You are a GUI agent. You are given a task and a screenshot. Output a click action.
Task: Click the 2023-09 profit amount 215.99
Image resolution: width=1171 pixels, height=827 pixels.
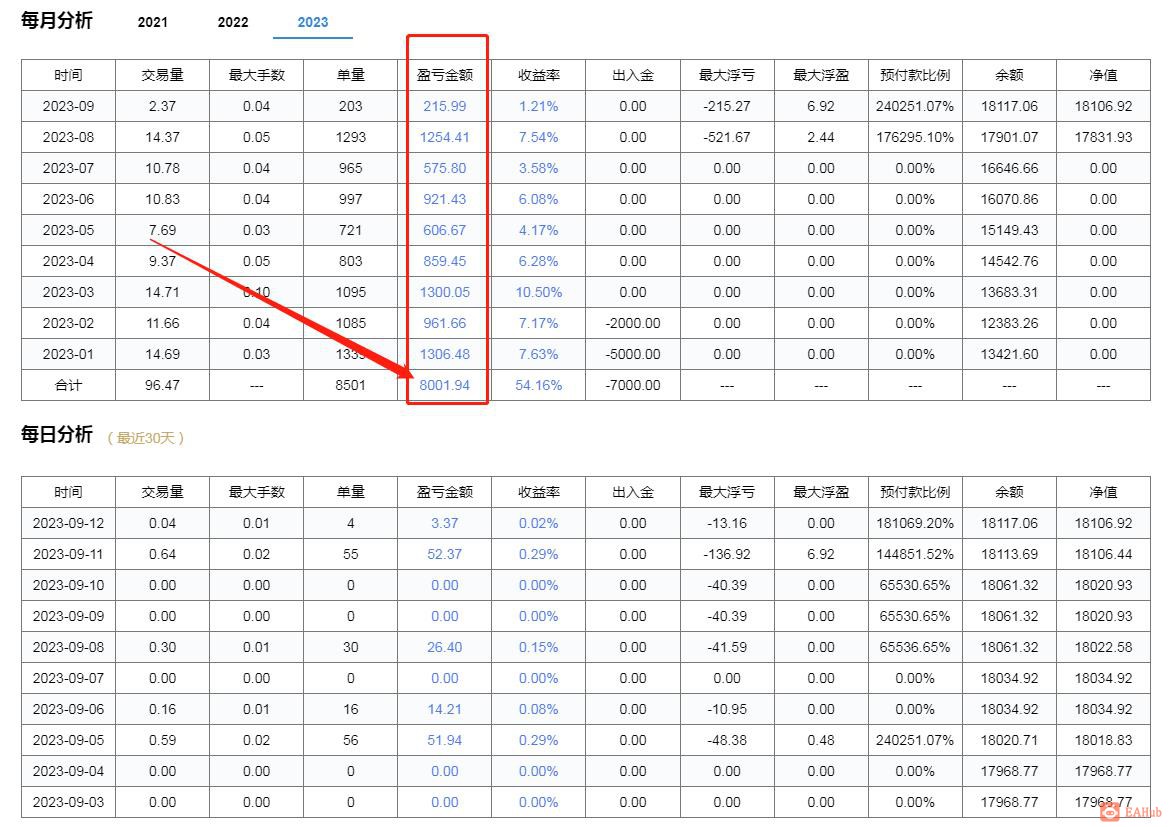tap(444, 106)
